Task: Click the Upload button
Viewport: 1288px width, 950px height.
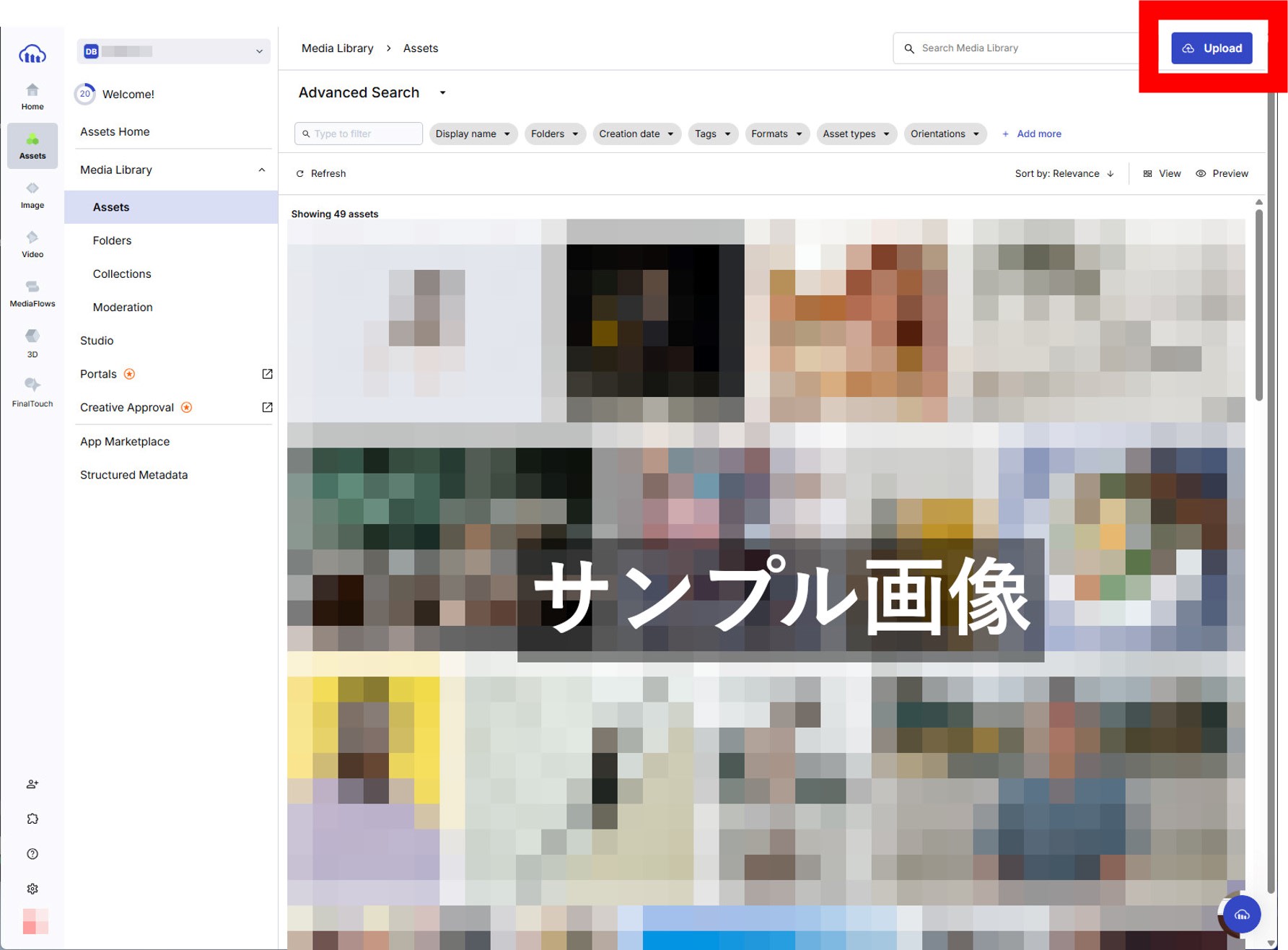Action: pos(1212,48)
